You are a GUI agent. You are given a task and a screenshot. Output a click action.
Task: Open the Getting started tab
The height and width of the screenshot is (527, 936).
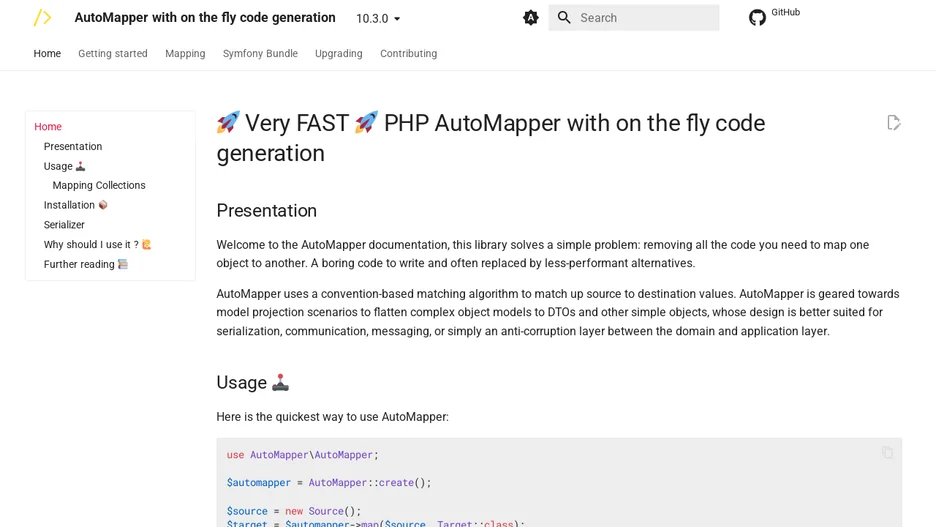(113, 53)
